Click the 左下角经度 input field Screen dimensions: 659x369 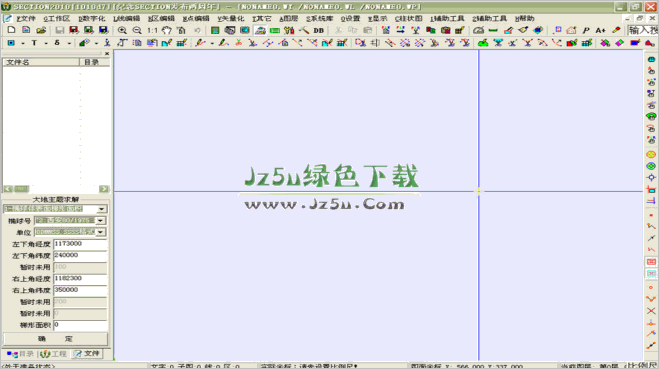[x=80, y=244]
